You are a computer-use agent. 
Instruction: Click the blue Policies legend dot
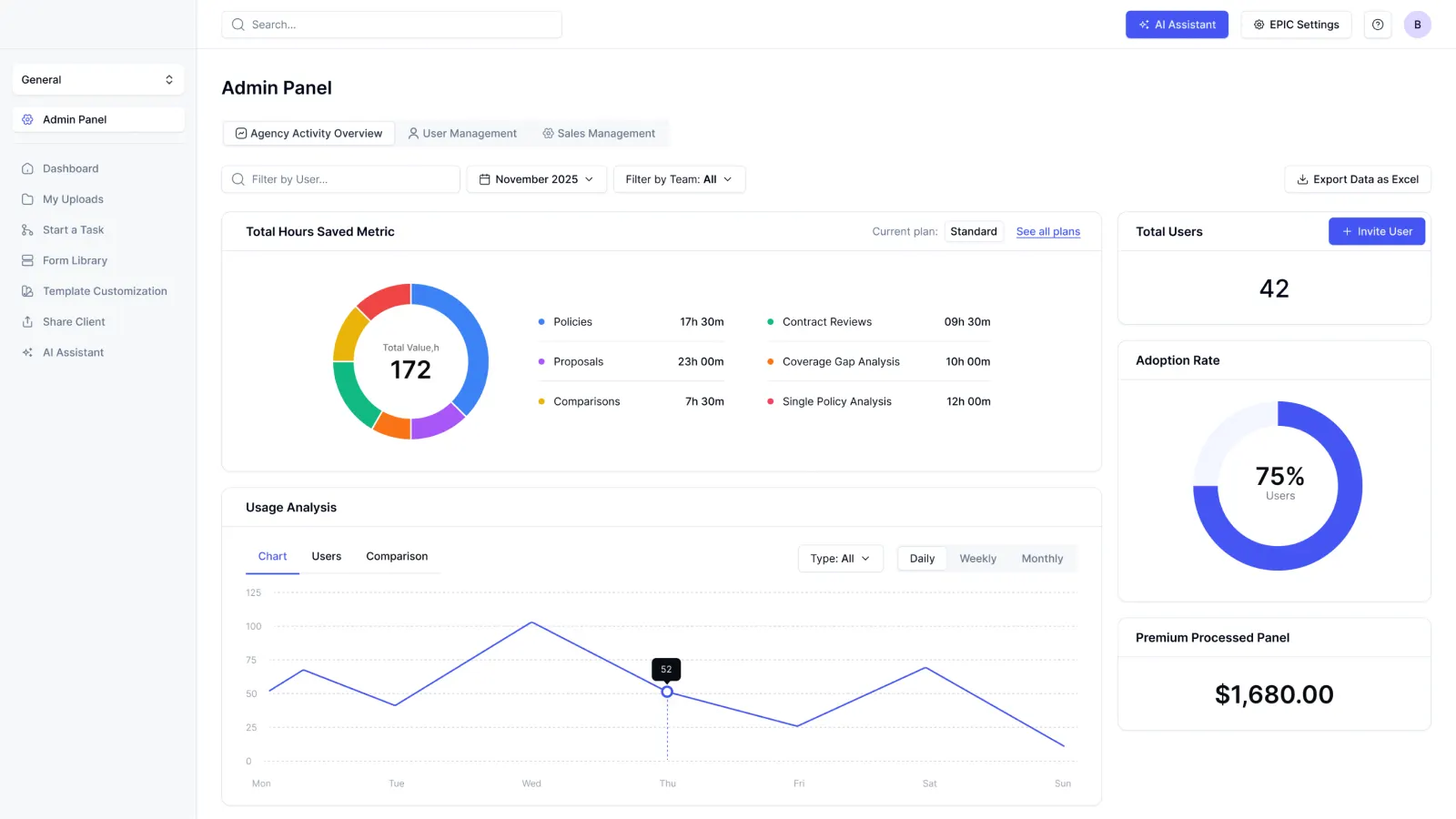click(x=541, y=322)
